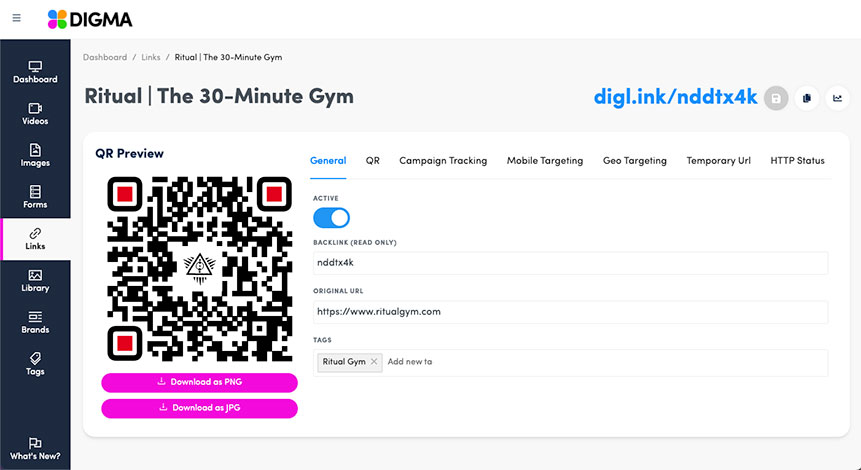Open the hamburger menu icon
This screenshot has height=470, width=861.
[x=16, y=18]
